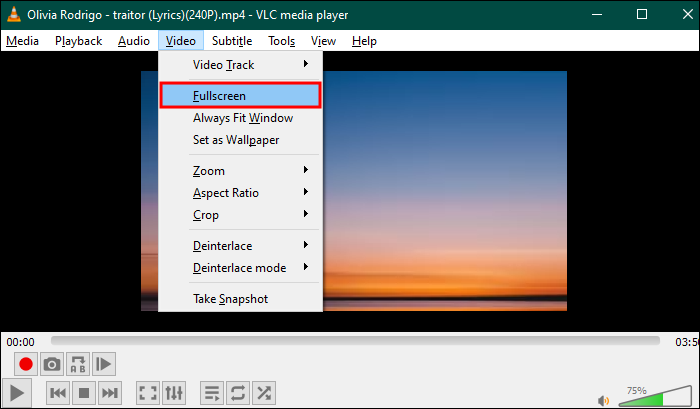Skip to next media
This screenshot has height=409, width=700.
[x=110, y=393]
